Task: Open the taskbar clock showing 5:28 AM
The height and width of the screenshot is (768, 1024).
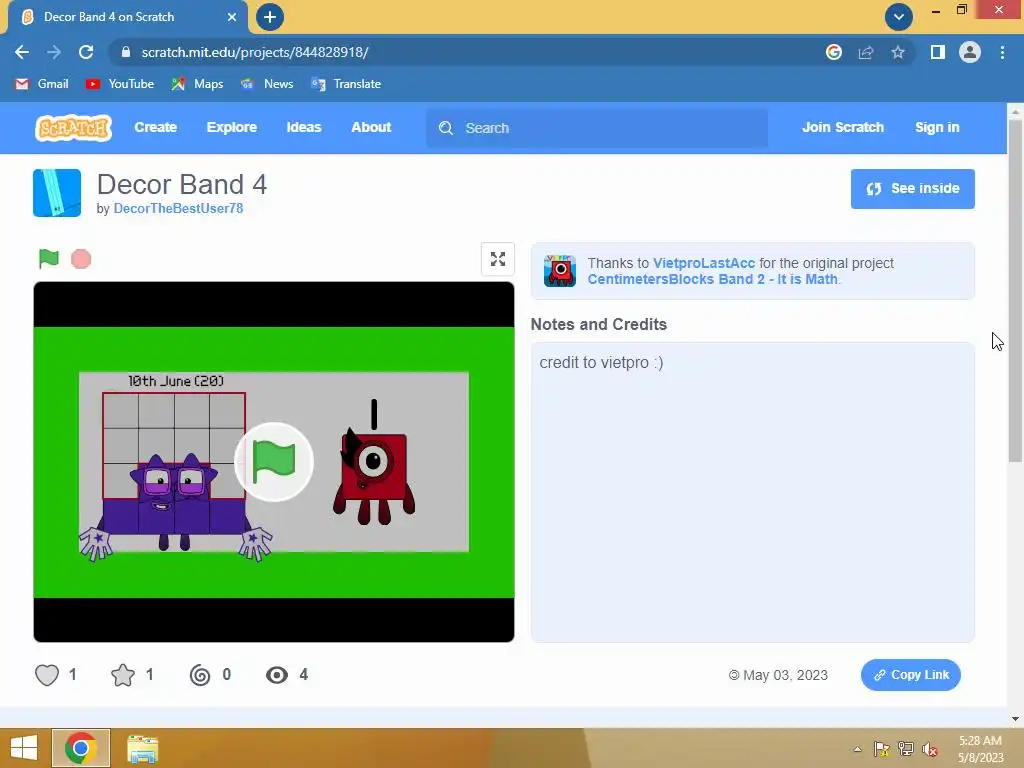Action: click(x=980, y=749)
